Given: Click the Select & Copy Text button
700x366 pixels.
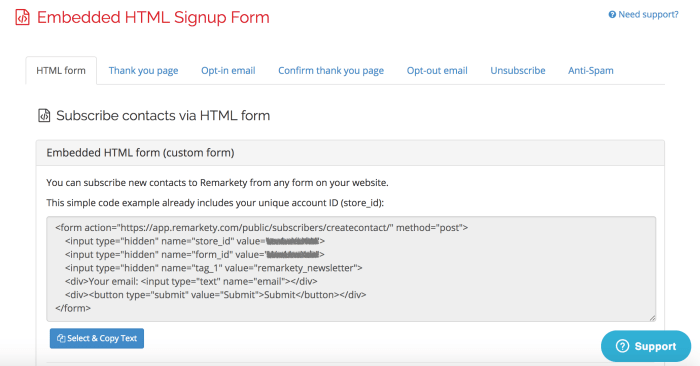Looking at the screenshot, I should (x=97, y=338).
